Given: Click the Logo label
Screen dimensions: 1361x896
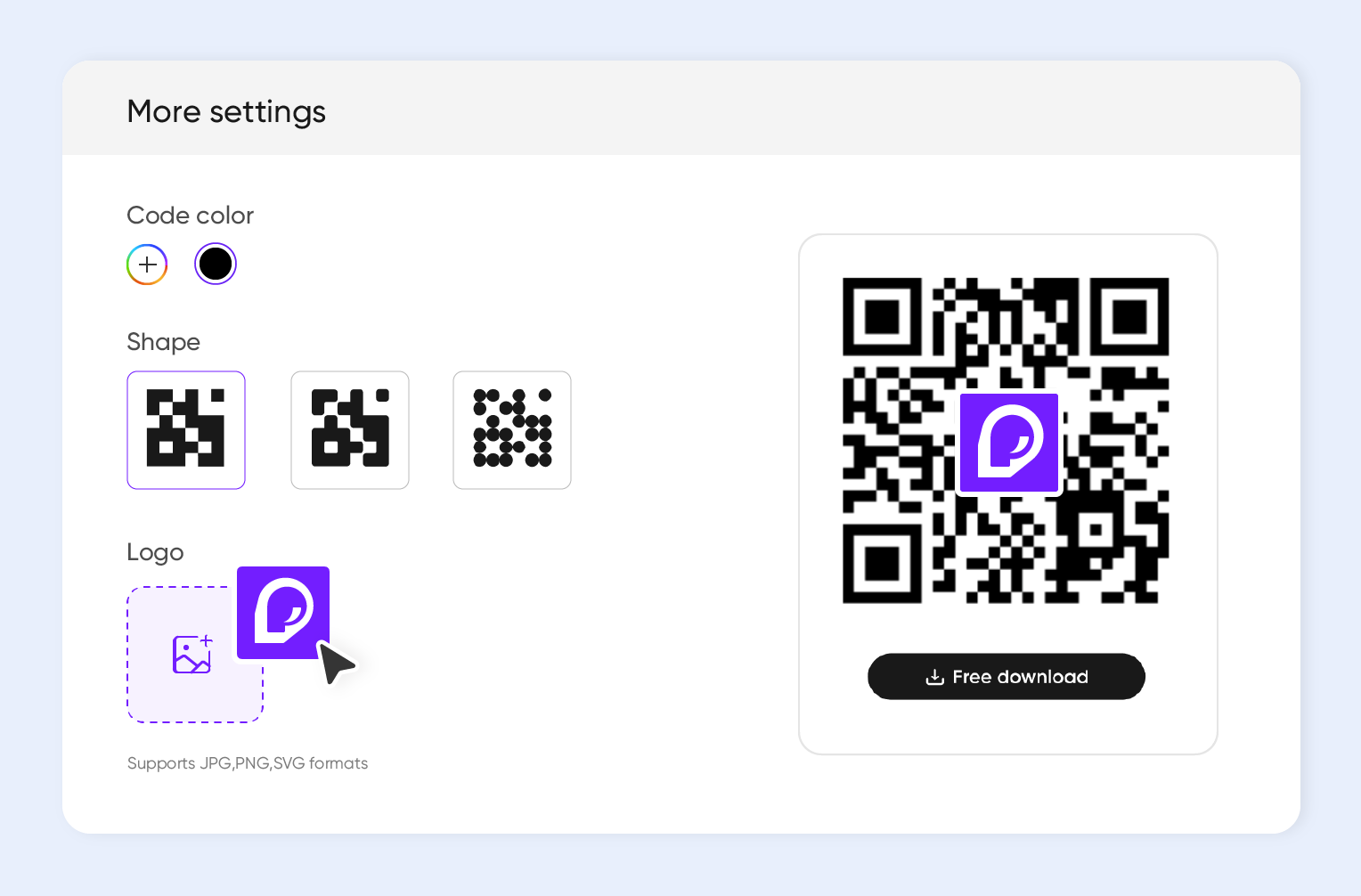Looking at the screenshot, I should click(156, 552).
